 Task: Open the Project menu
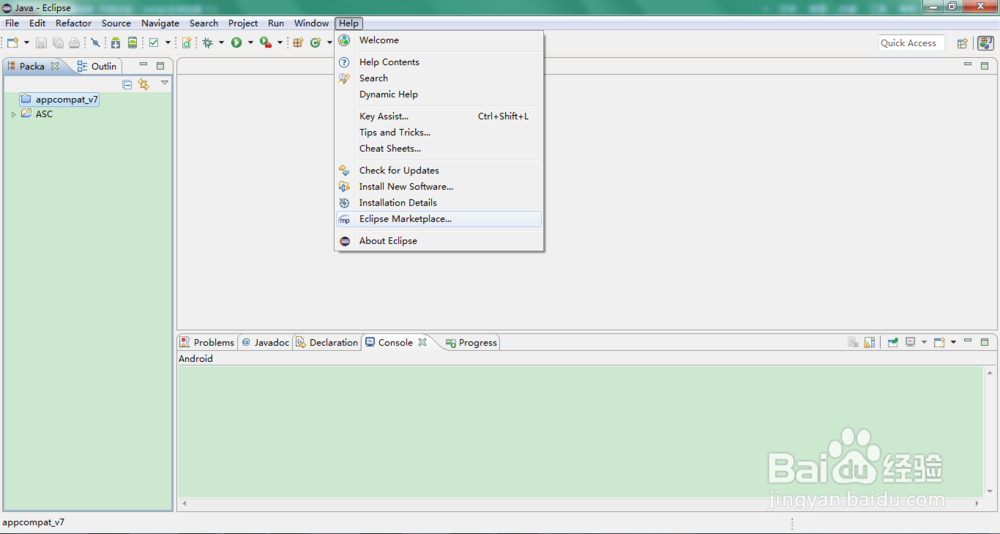[x=243, y=23]
